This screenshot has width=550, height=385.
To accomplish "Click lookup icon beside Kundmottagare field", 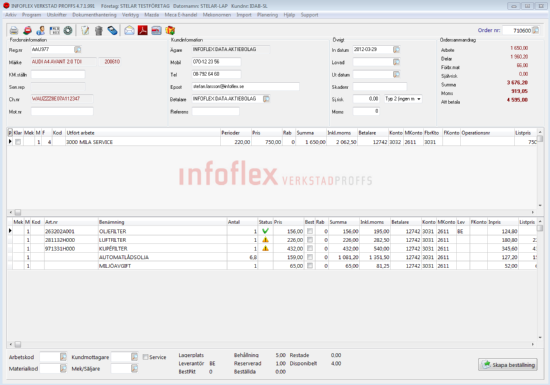I will (134, 357).
